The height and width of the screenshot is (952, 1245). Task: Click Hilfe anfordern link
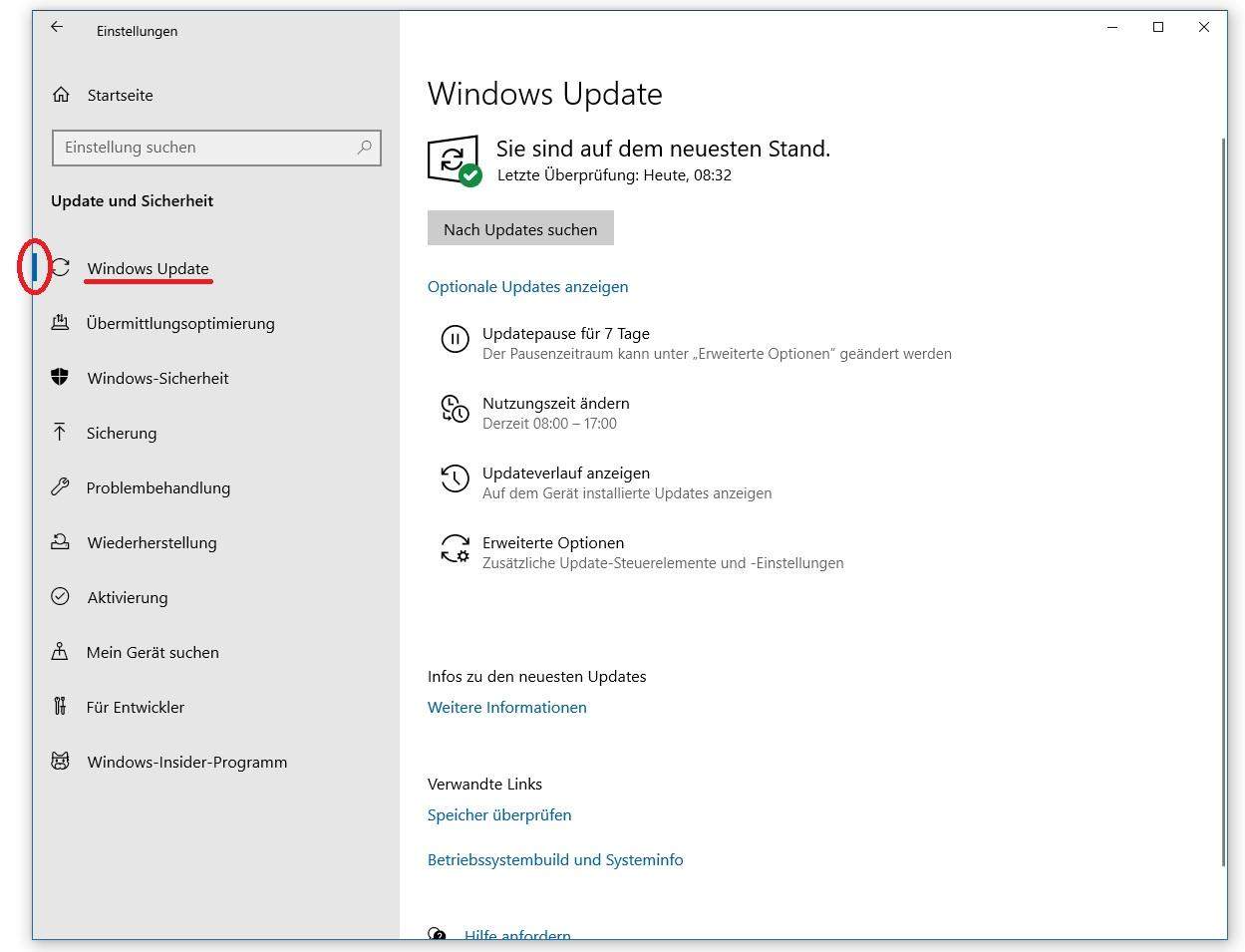[517, 934]
